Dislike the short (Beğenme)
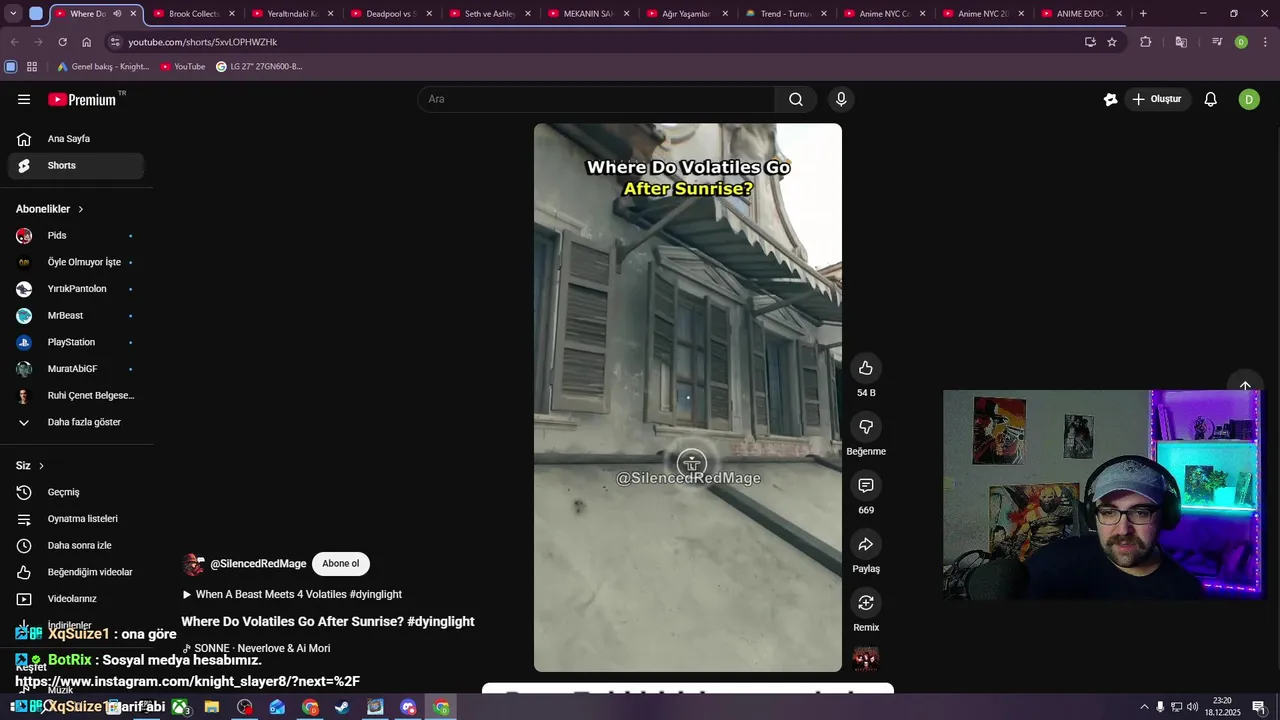This screenshot has width=1280, height=720. pyautogui.click(x=866, y=427)
